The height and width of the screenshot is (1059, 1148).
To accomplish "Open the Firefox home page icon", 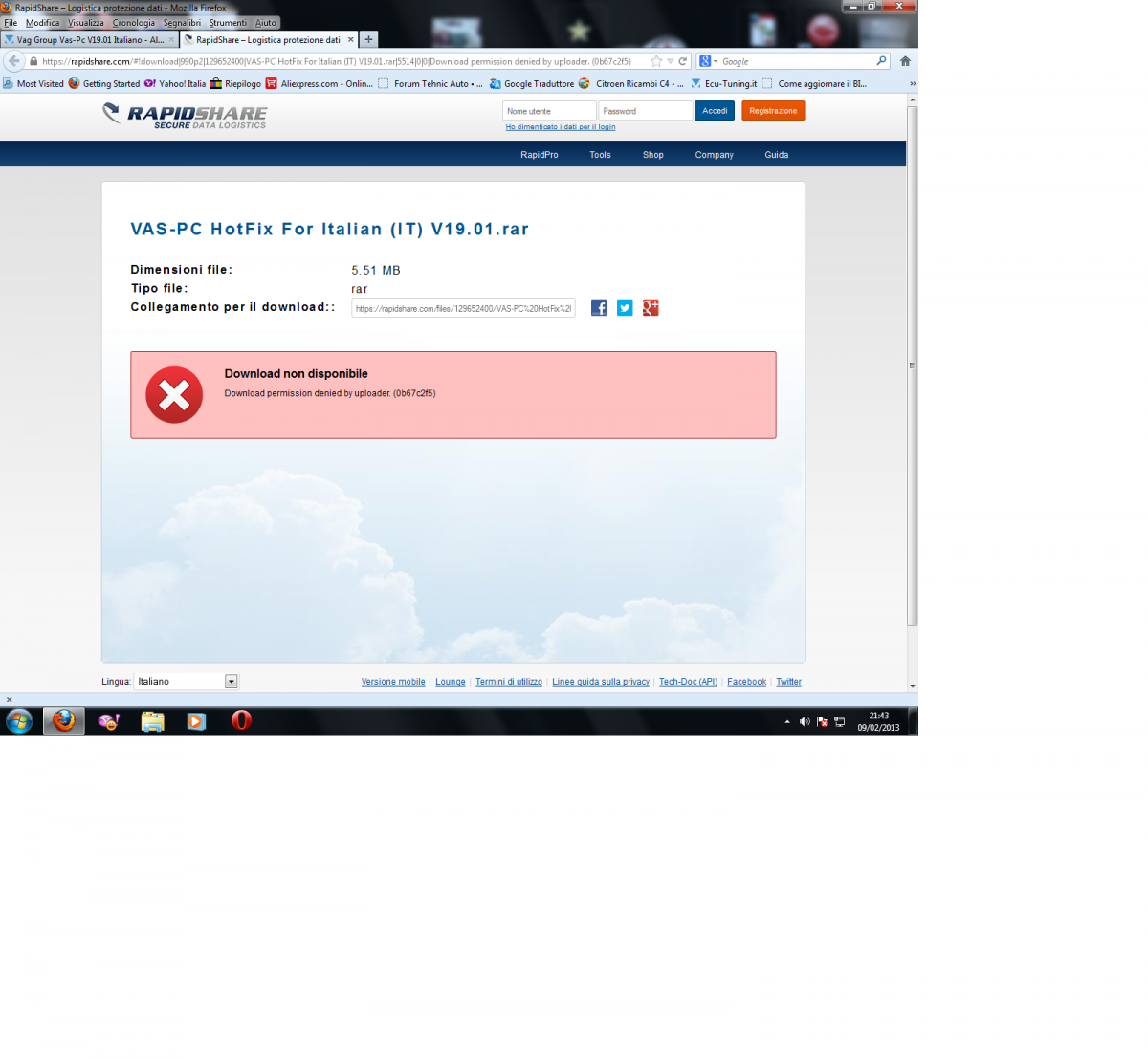I will coord(905,61).
